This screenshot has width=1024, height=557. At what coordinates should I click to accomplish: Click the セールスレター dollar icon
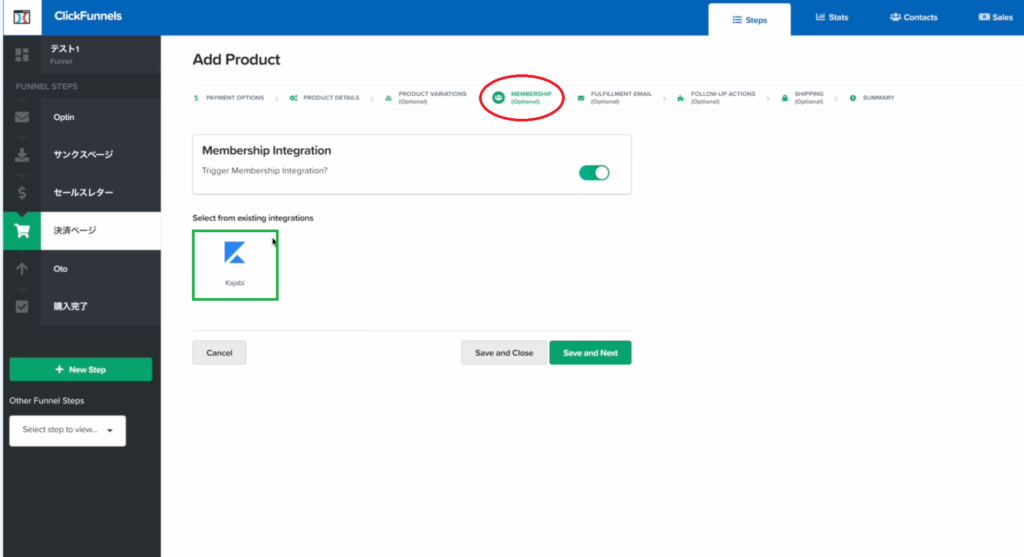(x=22, y=193)
